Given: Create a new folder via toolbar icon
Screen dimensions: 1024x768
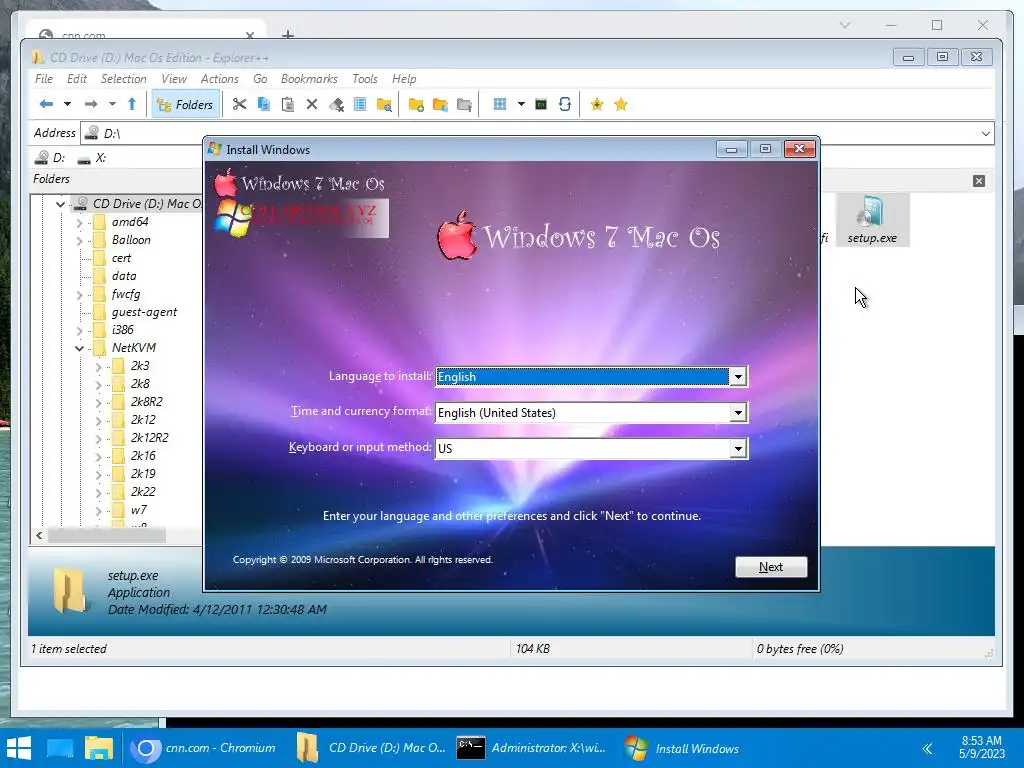Looking at the screenshot, I should point(416,104).
